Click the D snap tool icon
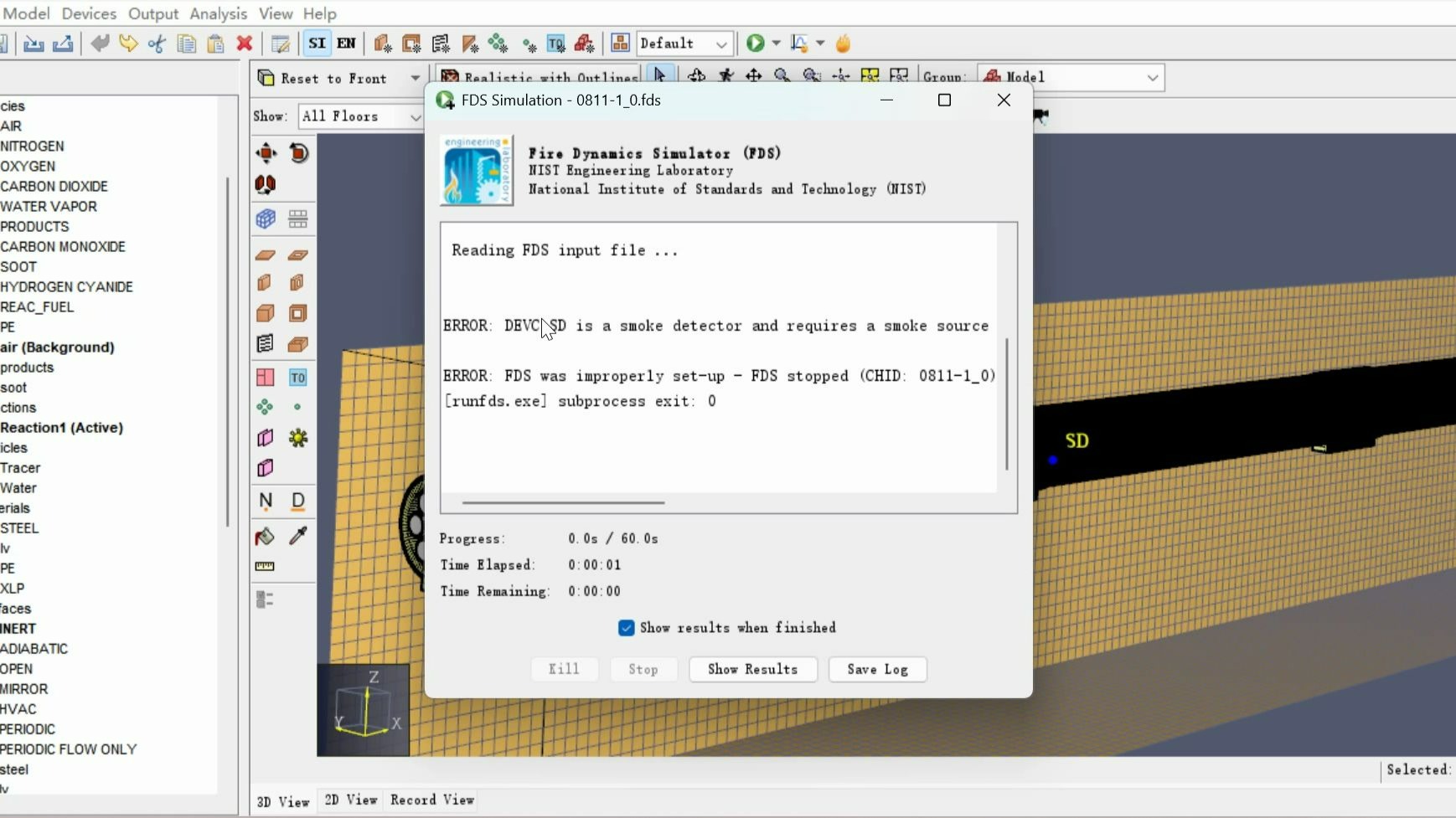Viewport: 1456px width, 818px height. (x=298, y=502)
